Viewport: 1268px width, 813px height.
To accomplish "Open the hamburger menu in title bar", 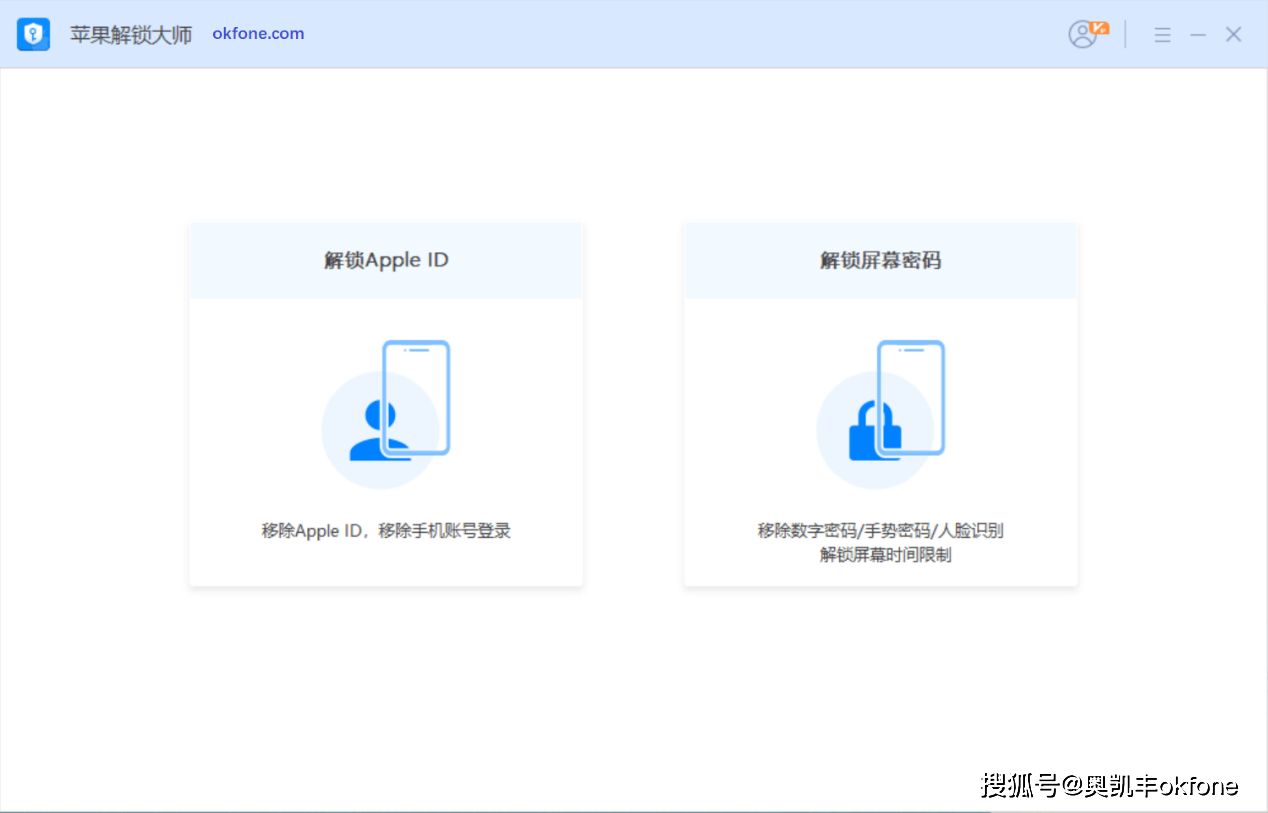I will (1162, 35).
